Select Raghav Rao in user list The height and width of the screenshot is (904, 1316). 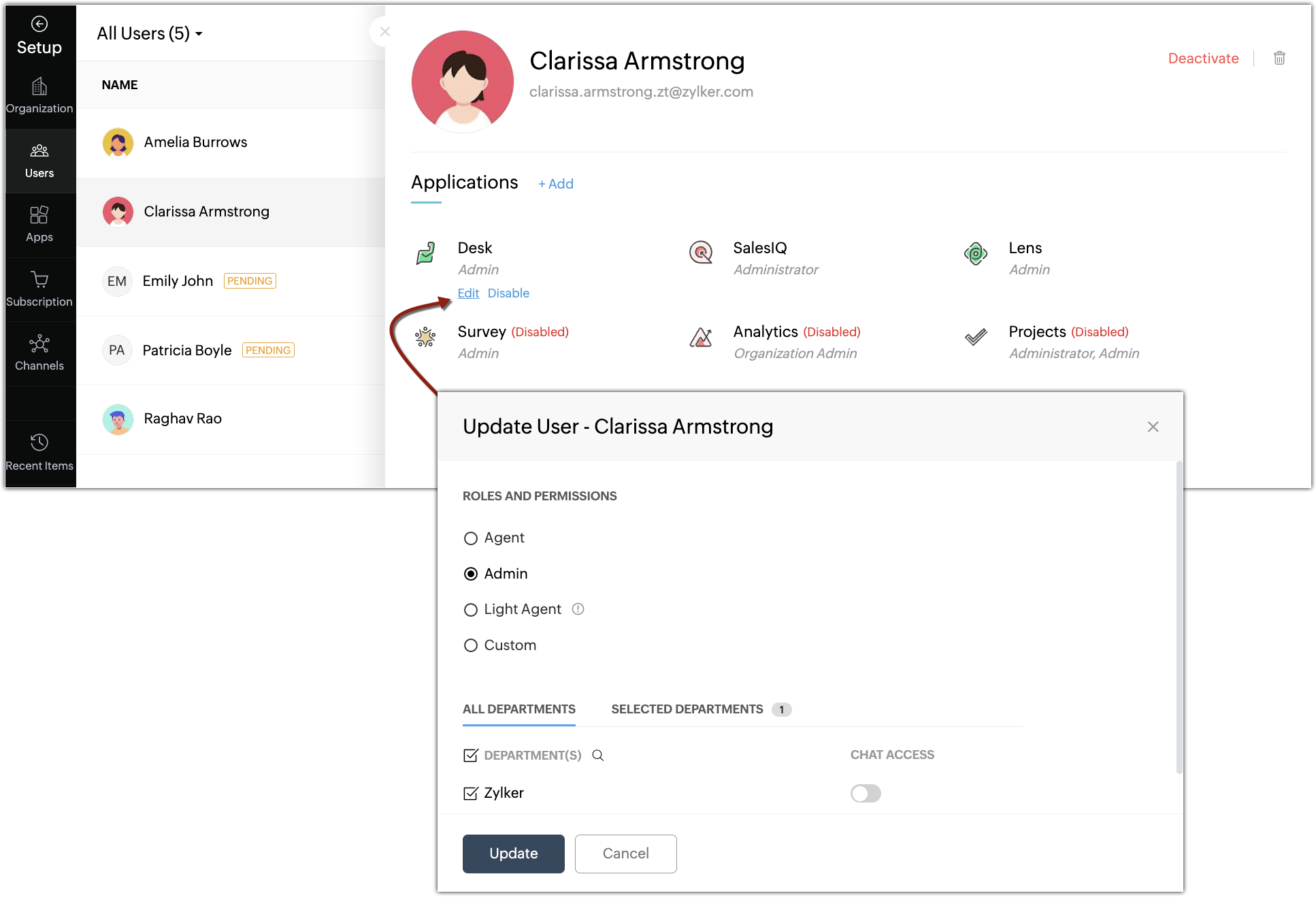[x=183, y=419]
